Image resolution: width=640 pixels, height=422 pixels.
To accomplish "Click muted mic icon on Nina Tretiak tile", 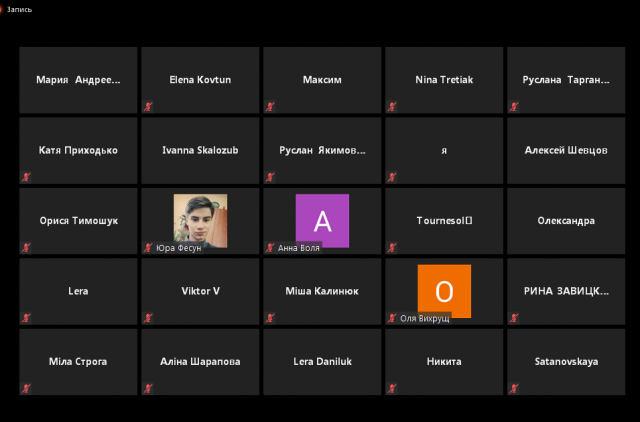I will 392,107.
